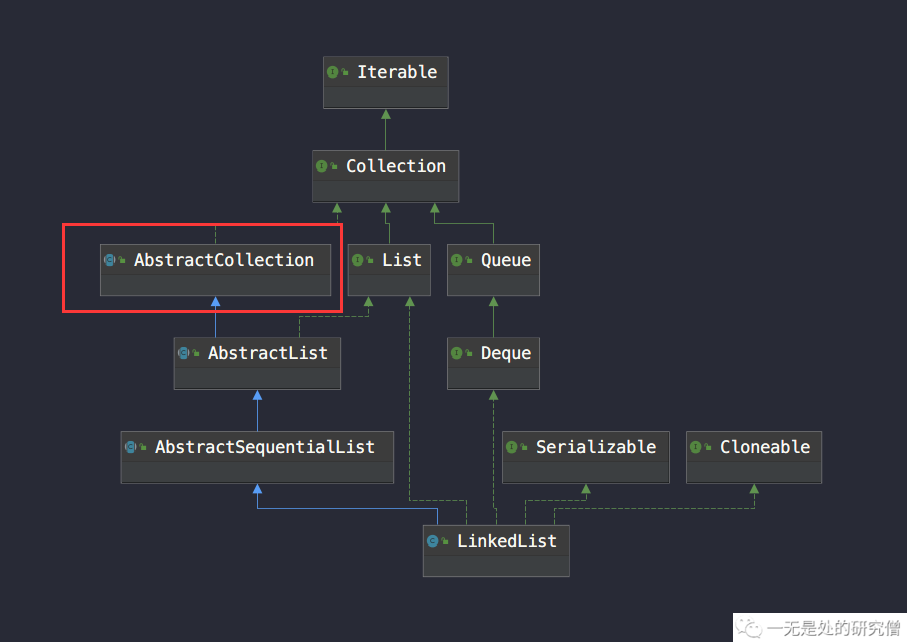907x642 pixels.
Task: Select the LinkedList class name text
Action: point(507,541)
